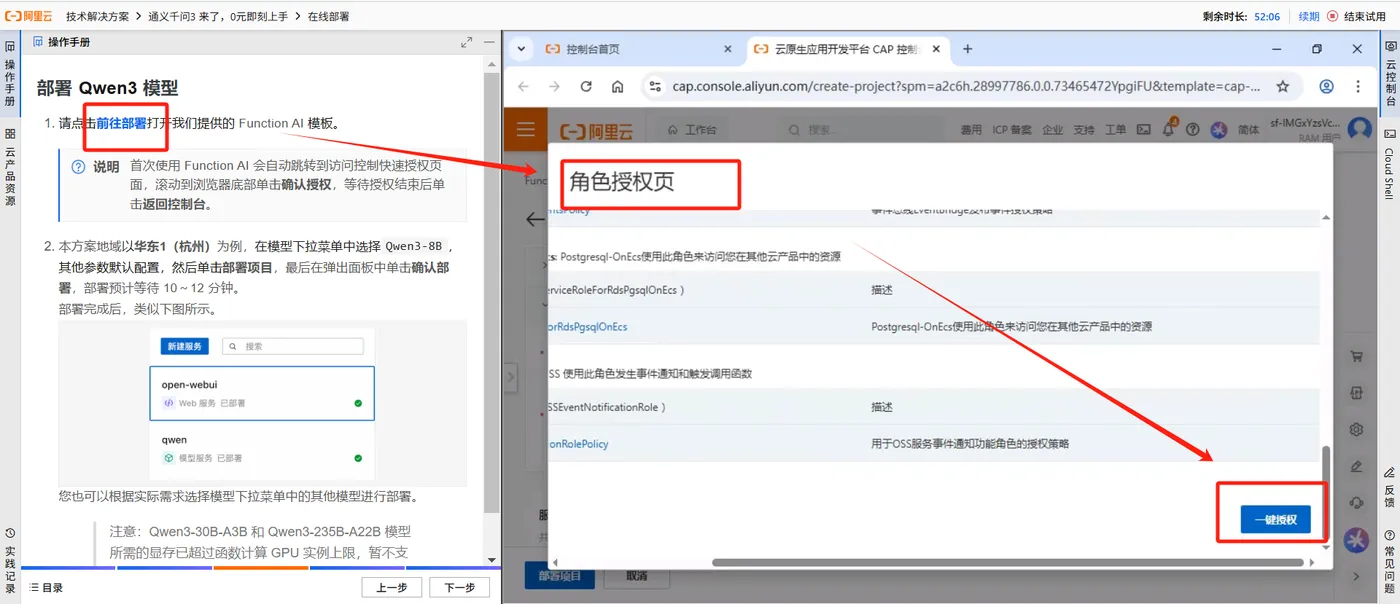Open the 实践记录 sidebar tab

(x=10, y=562)
